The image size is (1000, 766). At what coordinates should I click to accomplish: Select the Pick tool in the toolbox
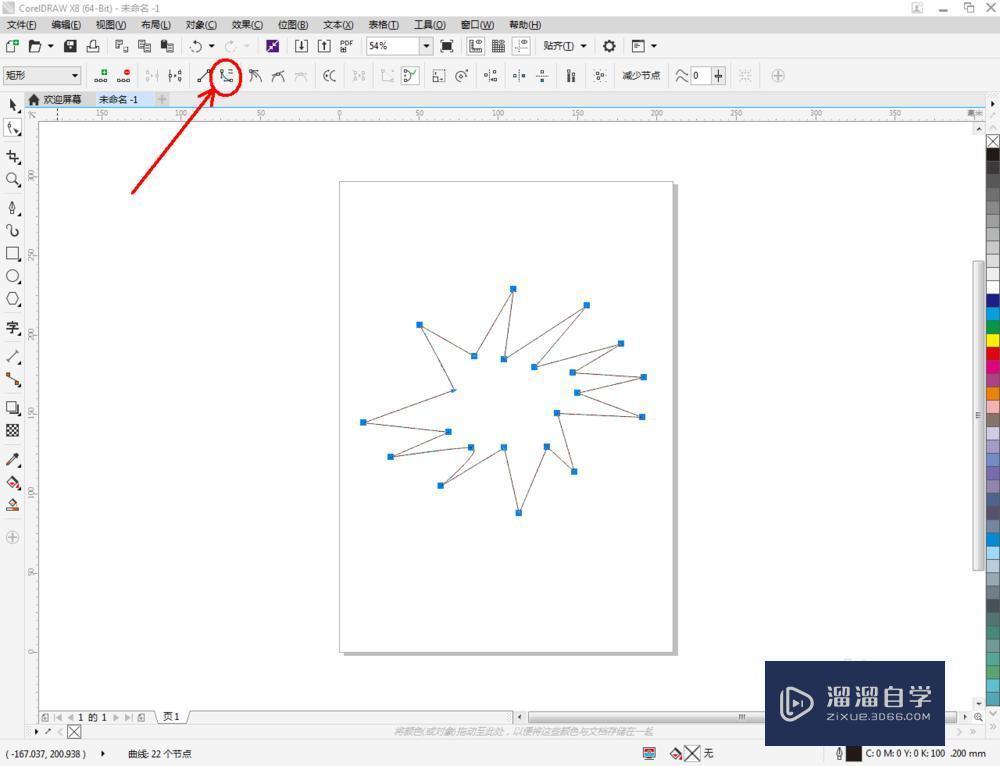click(13, 105)
